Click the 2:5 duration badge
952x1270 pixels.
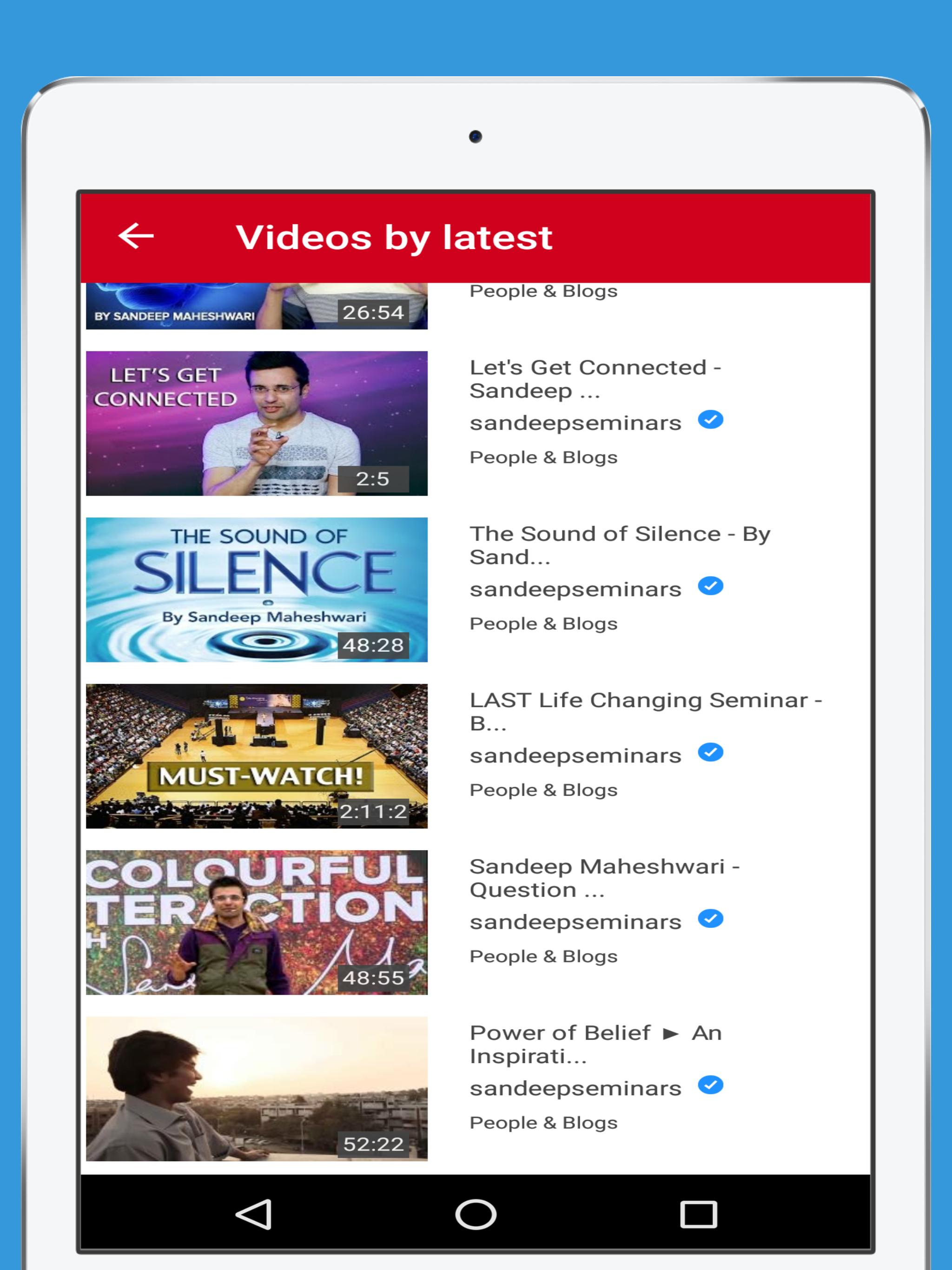click(373, 479)
